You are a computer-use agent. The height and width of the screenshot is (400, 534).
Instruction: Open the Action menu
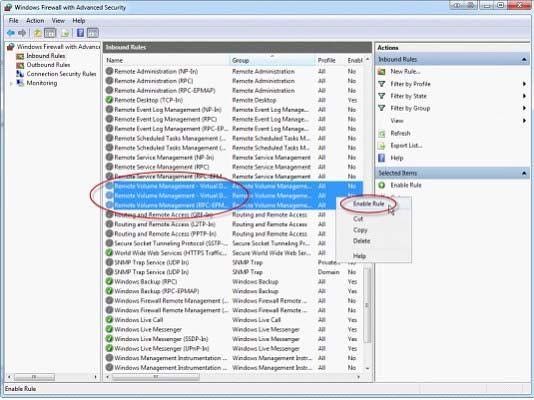click(35, 21)
